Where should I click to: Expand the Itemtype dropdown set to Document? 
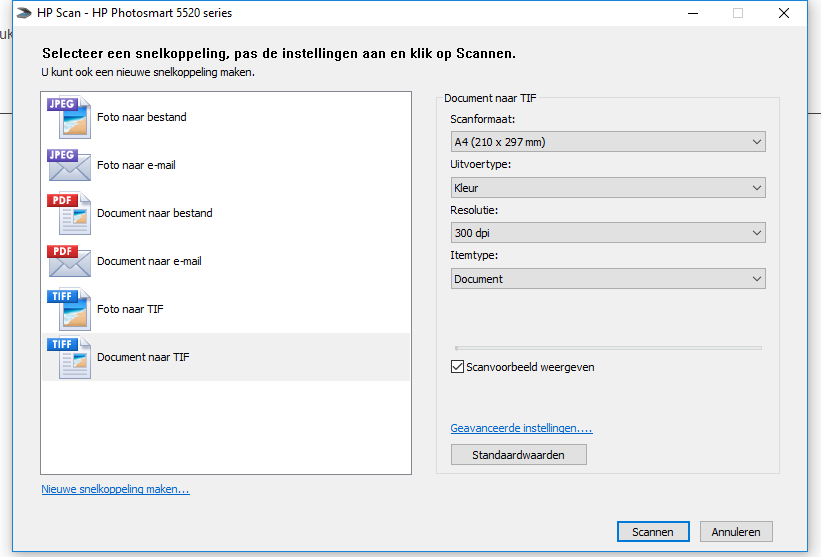[x=608, y=279]
